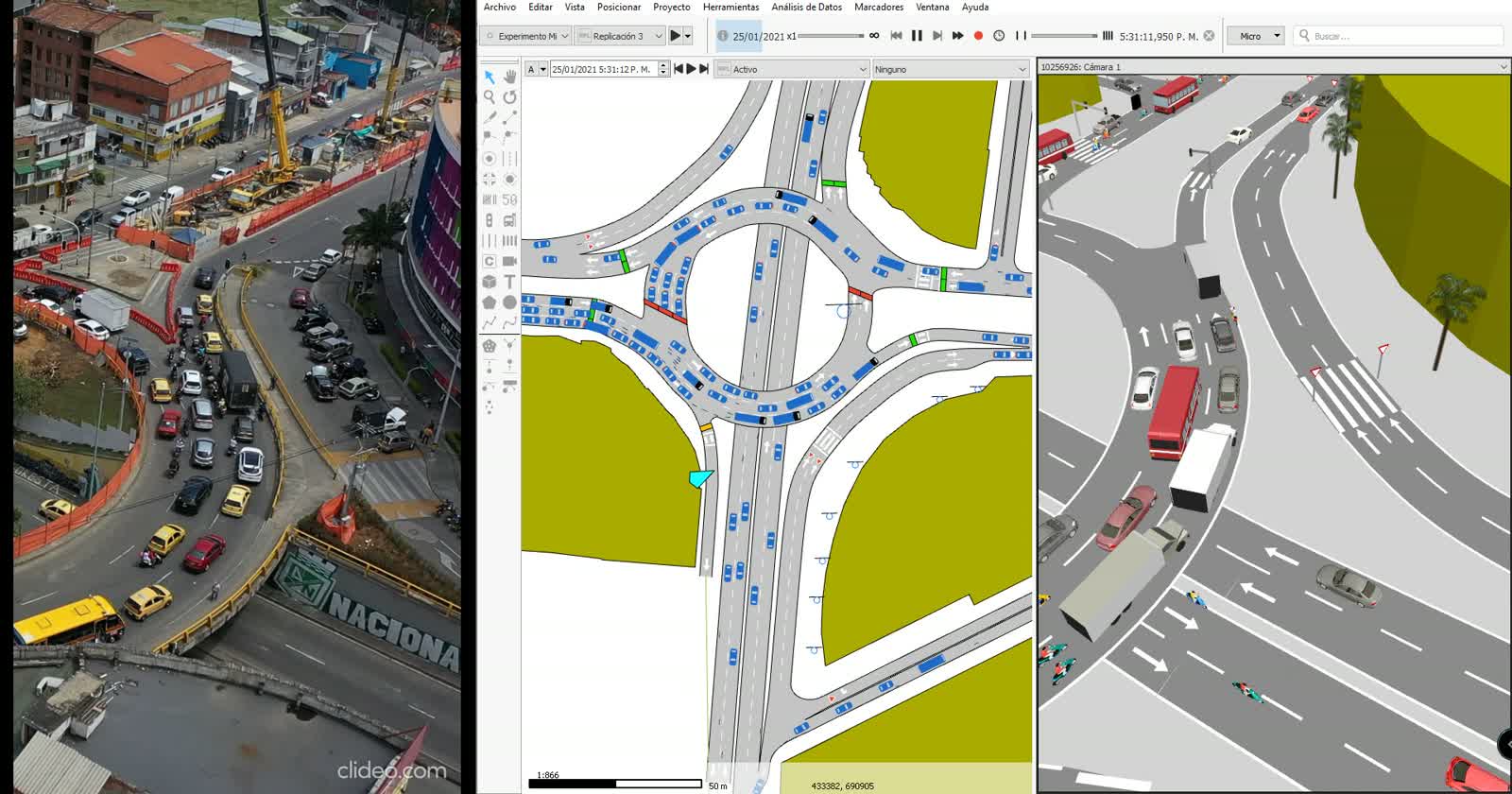Screen dimensions: 1512x794
Task: Choose the circle shape tool
Action: [x=509, y=302]
